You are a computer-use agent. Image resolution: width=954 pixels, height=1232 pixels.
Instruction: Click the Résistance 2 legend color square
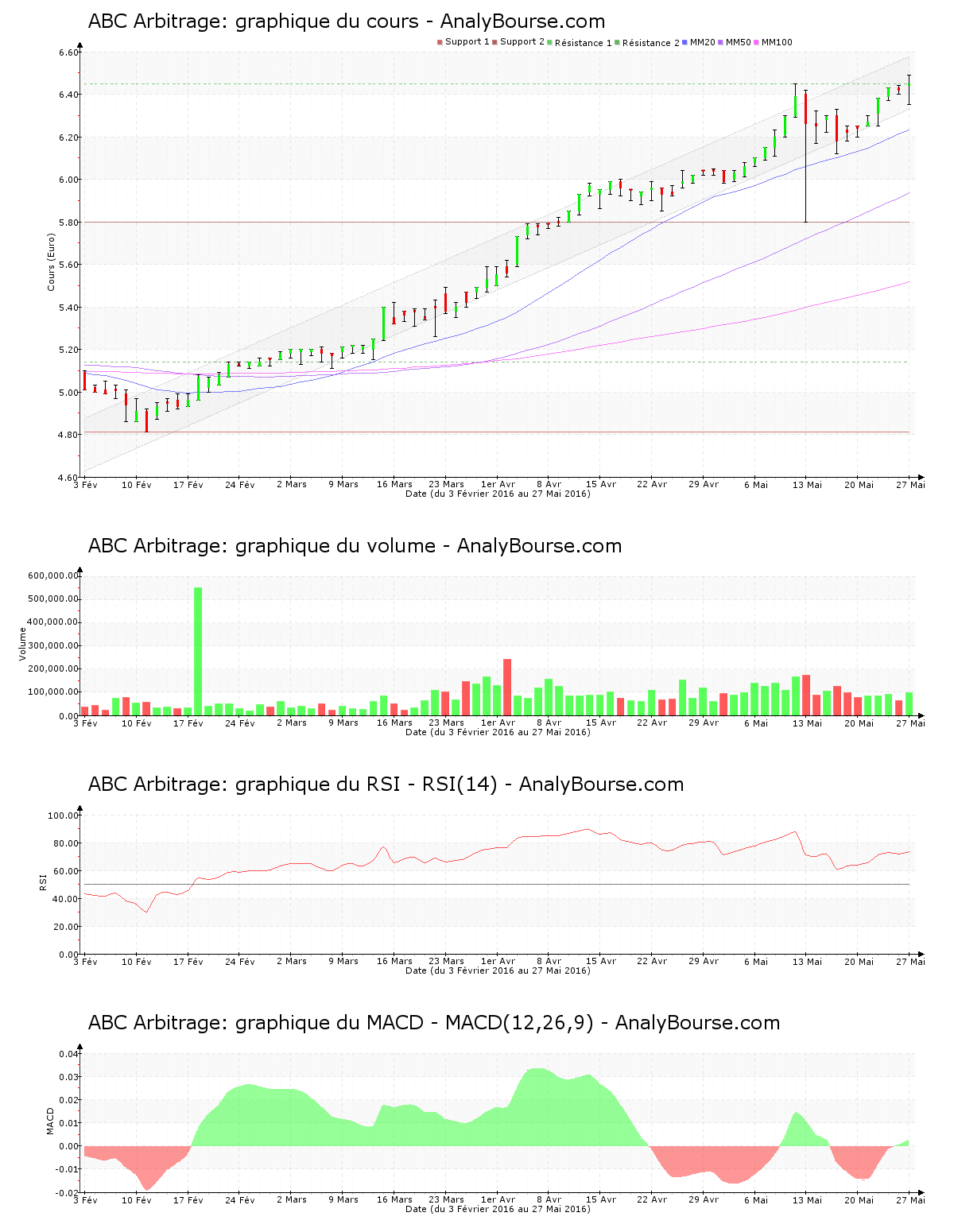click(x=617, y=42)
